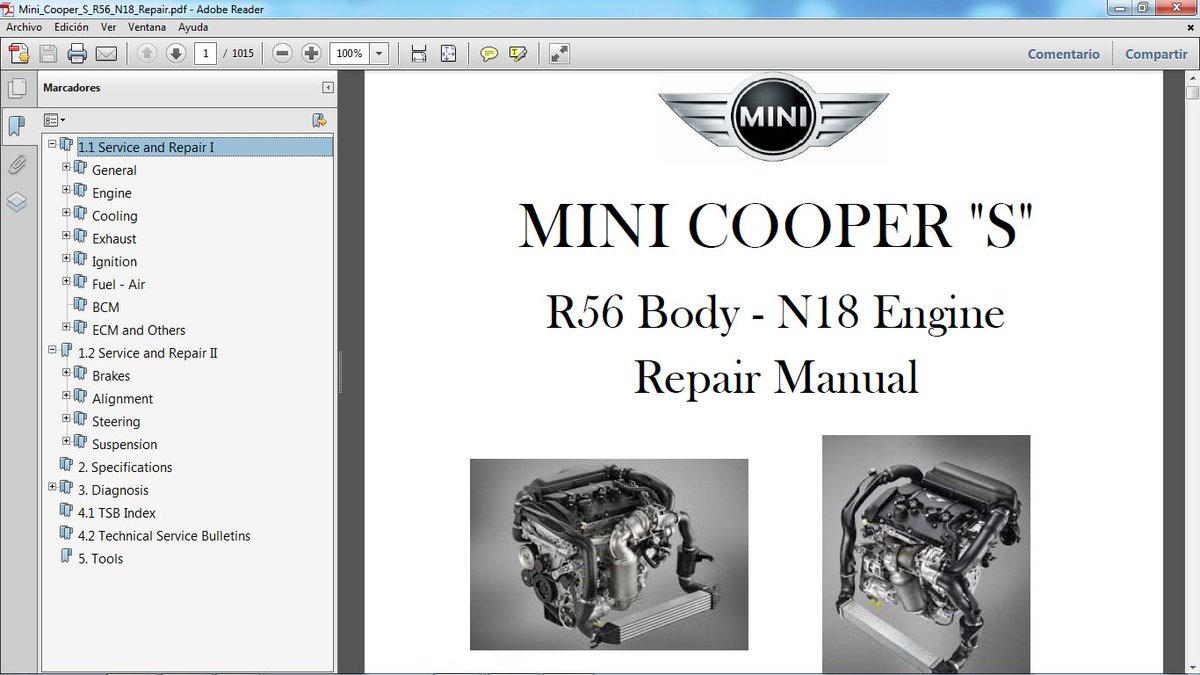Switch to read mode view
The height and width of the screenshot is (675, 1200).
(559, 54)
